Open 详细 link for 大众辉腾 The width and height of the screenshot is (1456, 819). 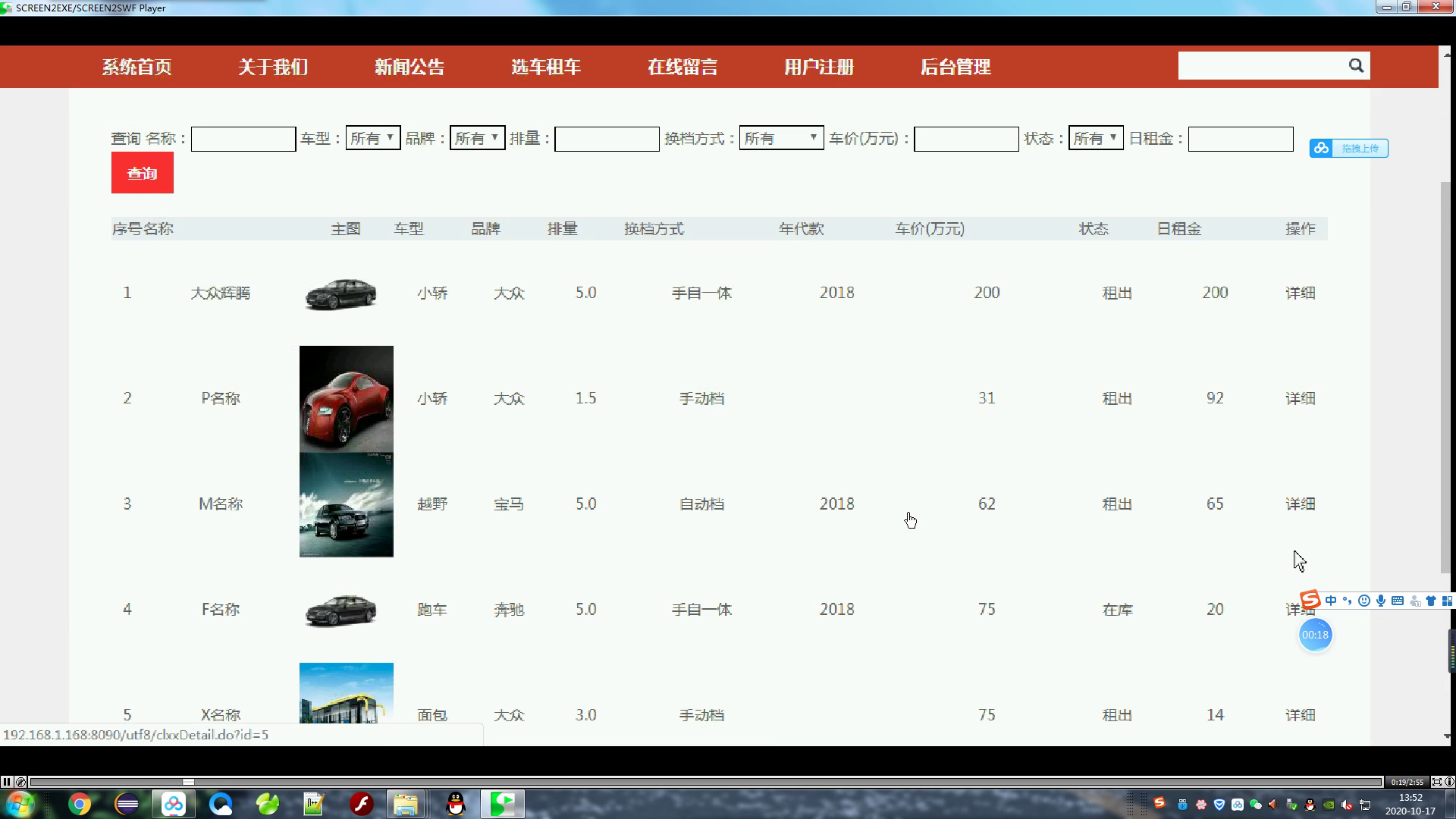click(x=1300, y=293)
